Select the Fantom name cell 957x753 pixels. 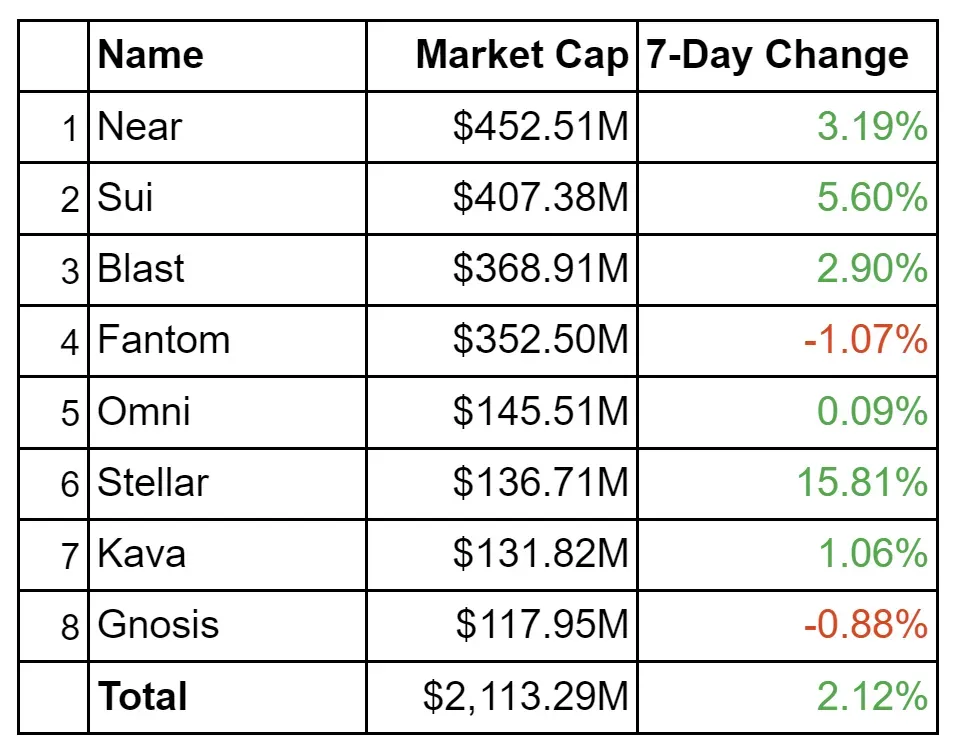coord(164,340)
